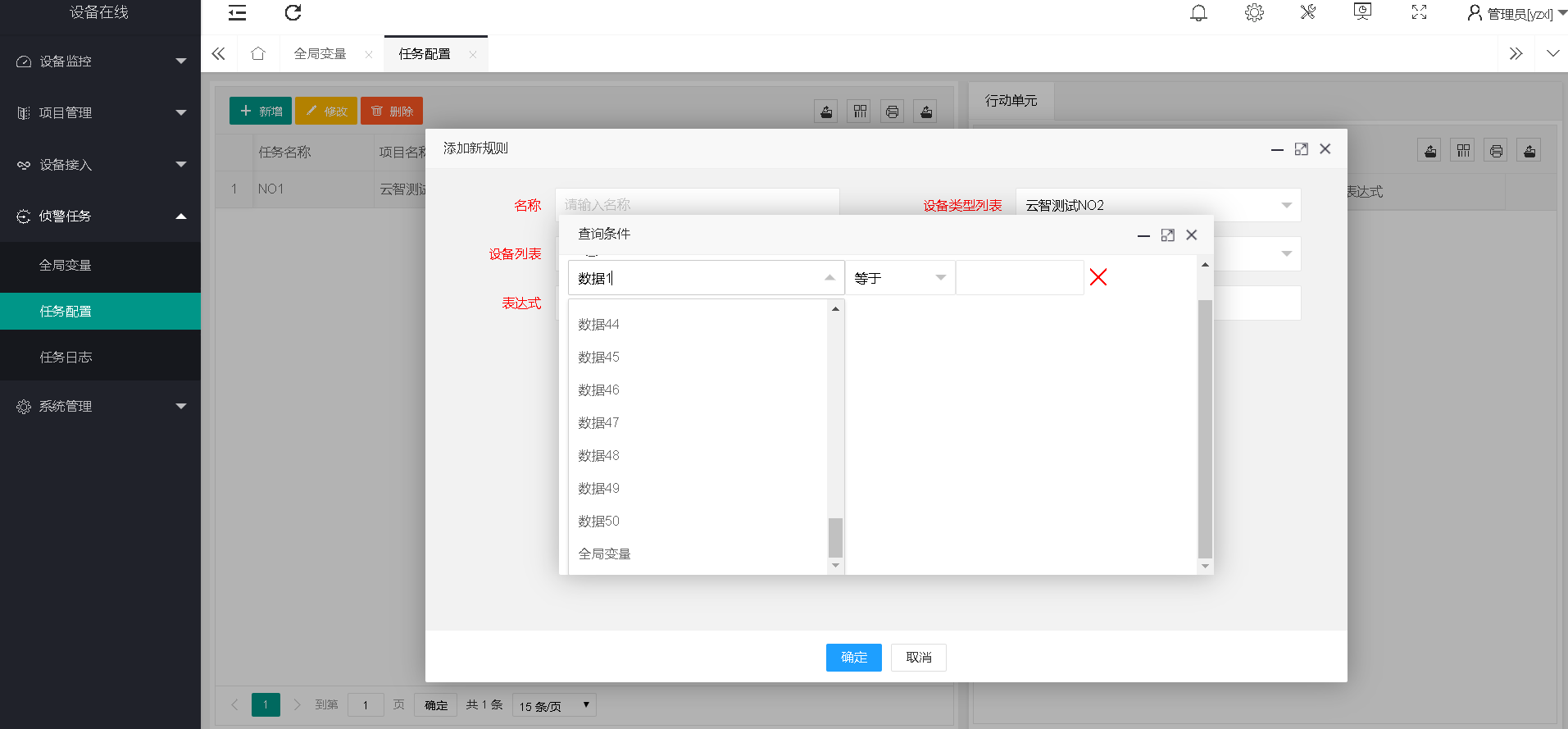Confirm with the blue 确定 button
The width and height of the screenshot is (1568, 729).
(853, 657)
